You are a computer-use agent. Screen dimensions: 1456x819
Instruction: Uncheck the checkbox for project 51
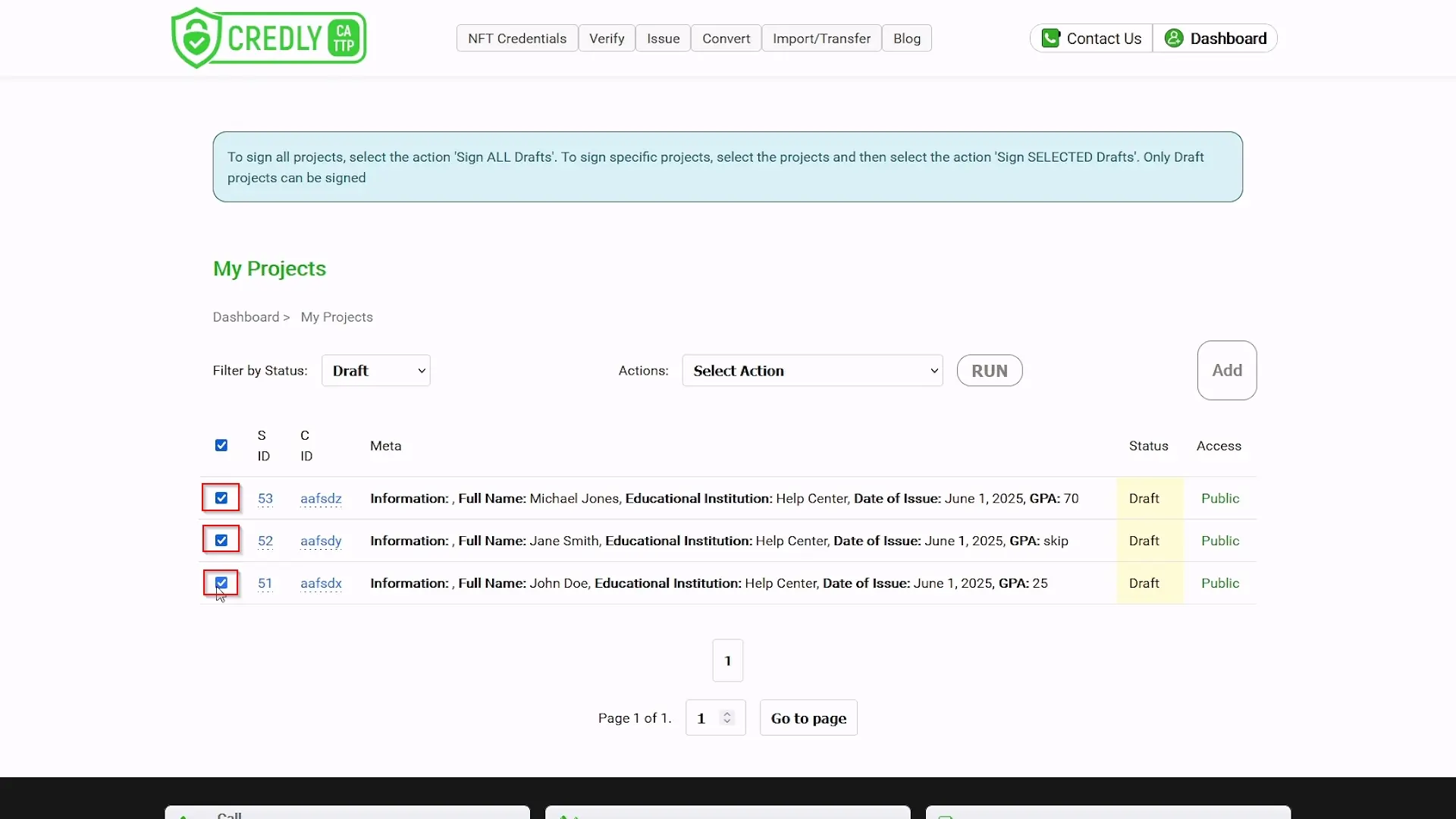click(221, 583)
